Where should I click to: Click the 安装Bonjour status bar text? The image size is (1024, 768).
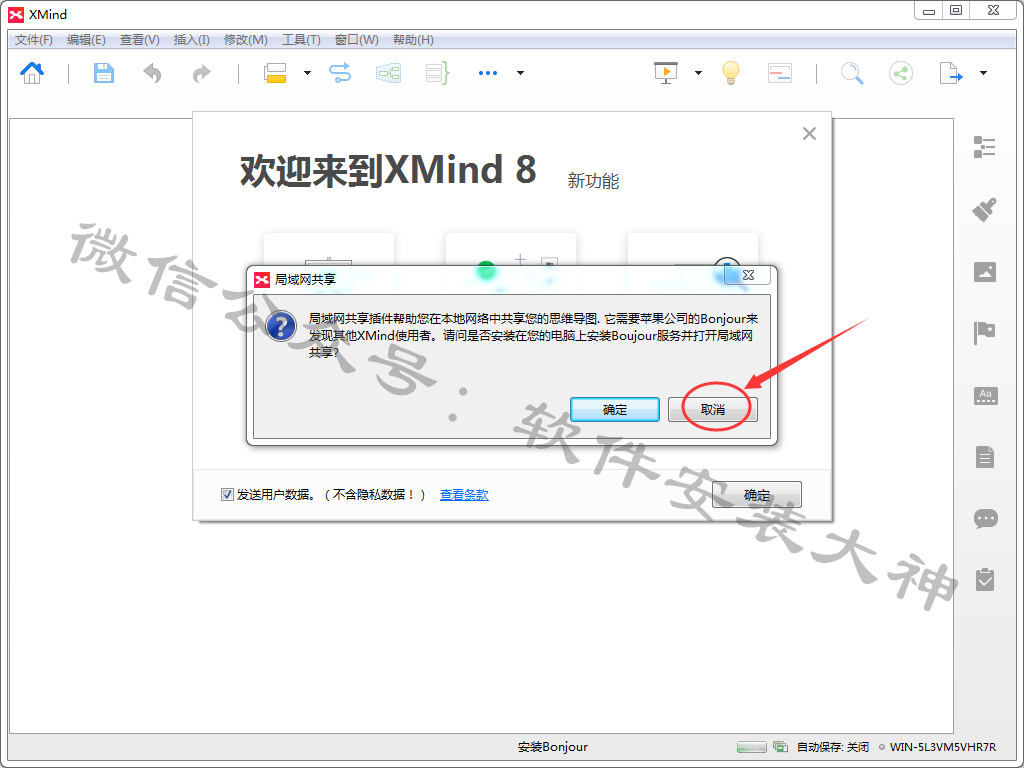click(552, 746)
